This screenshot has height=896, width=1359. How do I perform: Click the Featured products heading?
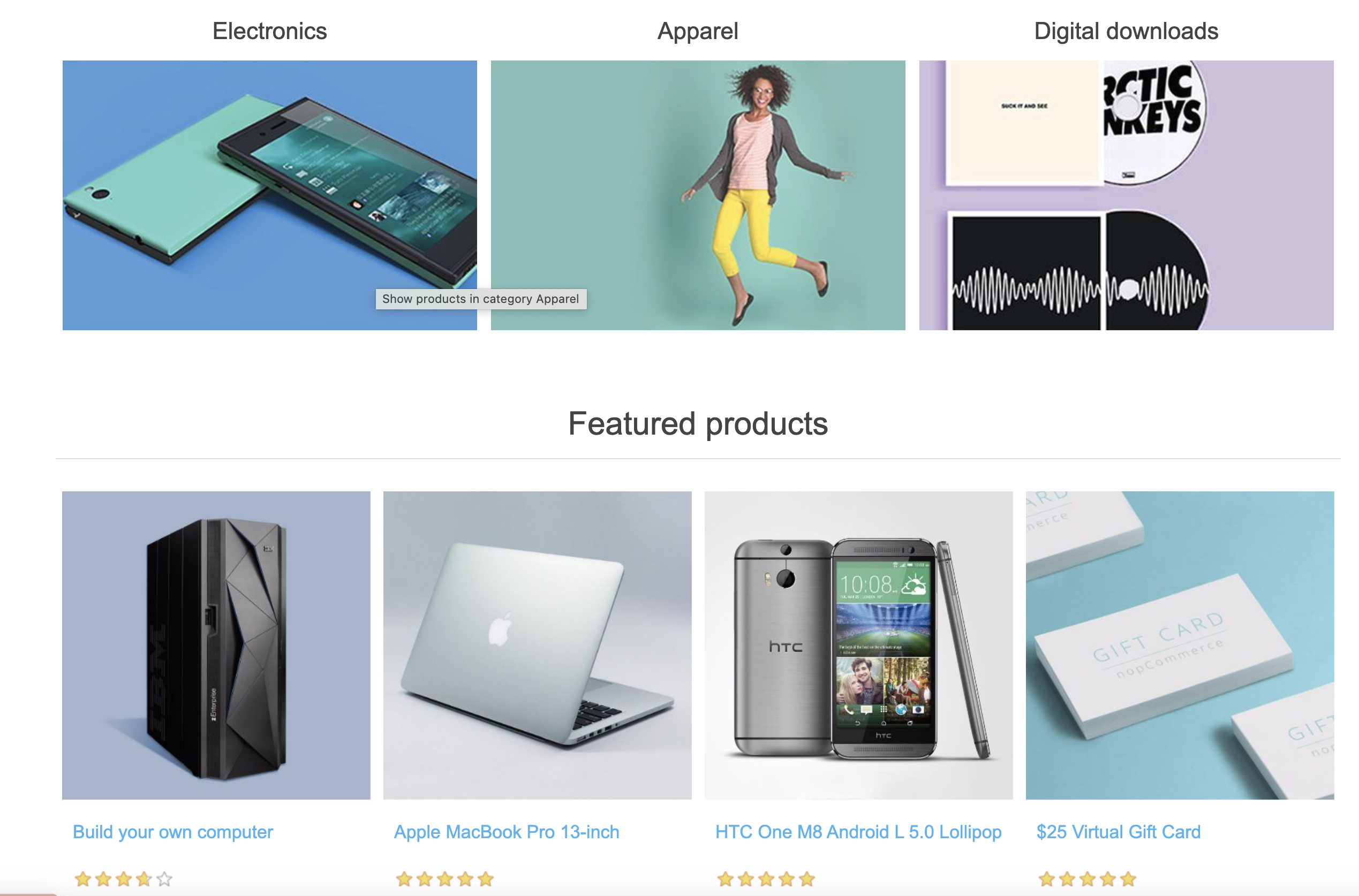pyautogui.click(x=698, y=423)
